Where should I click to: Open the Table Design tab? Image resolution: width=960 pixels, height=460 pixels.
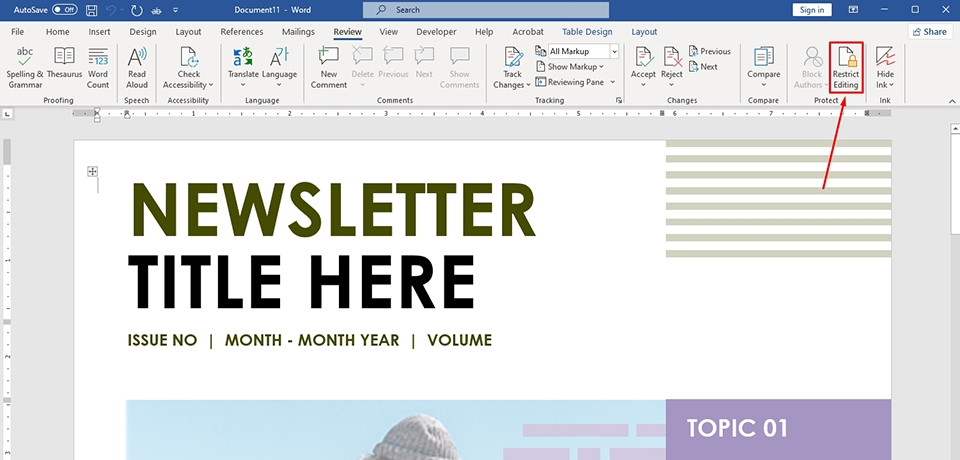click(x=587, y=32)
